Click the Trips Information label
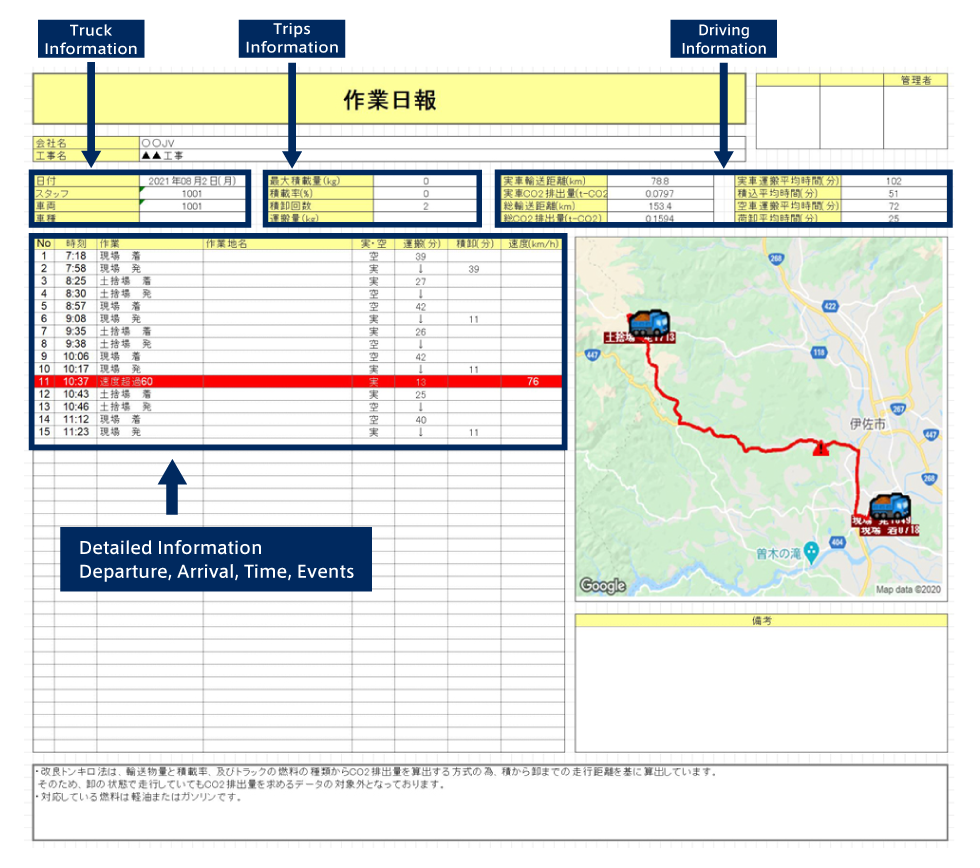This screenshot has height=868, width=980. click(x=292, y=38)
